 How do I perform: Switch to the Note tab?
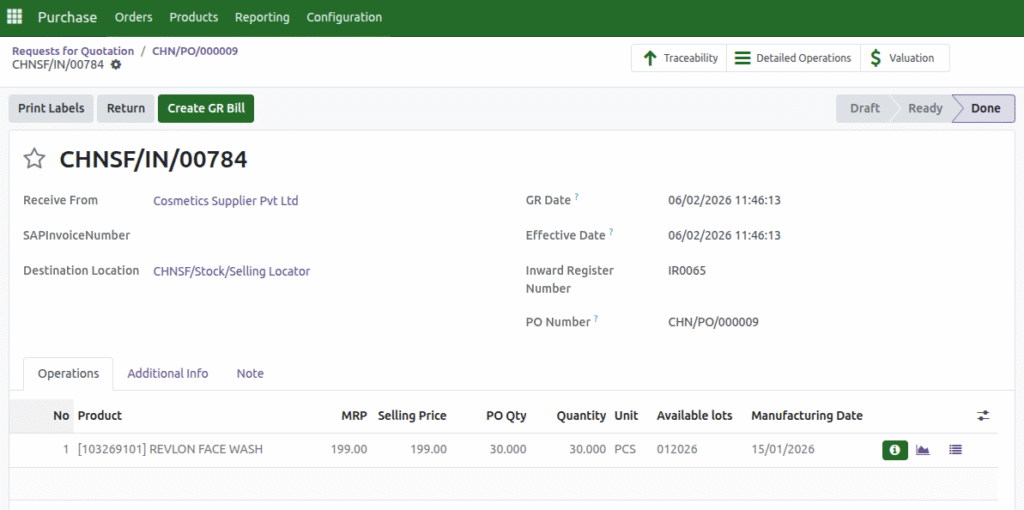pos(250,373)
